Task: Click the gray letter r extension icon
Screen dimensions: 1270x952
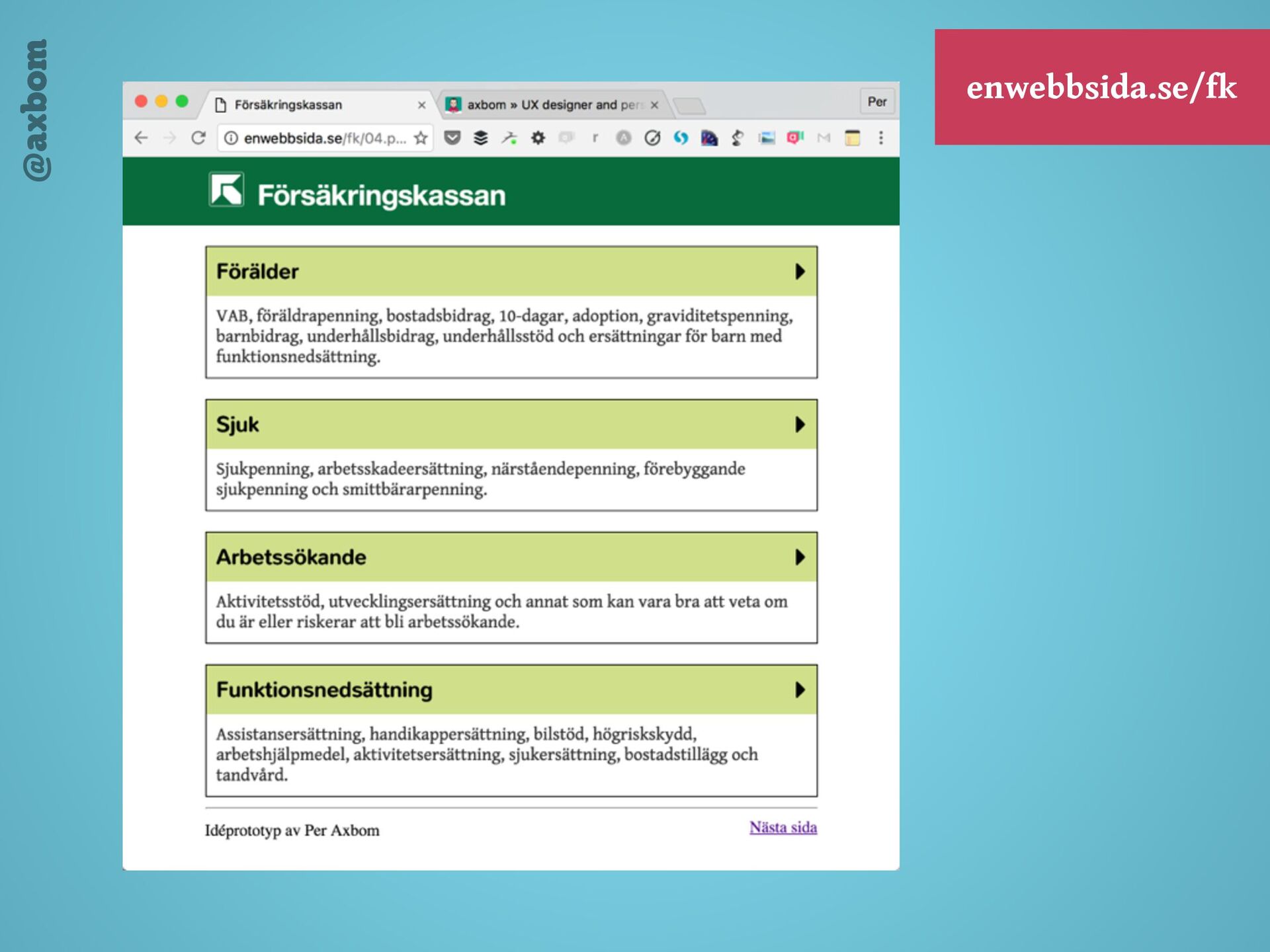Action: tap(595, 138)
